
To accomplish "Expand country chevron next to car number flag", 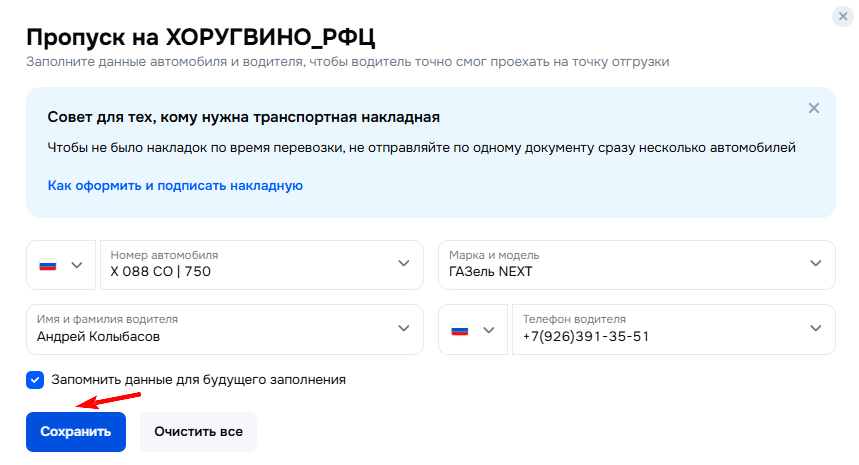I will click(77, 265).
